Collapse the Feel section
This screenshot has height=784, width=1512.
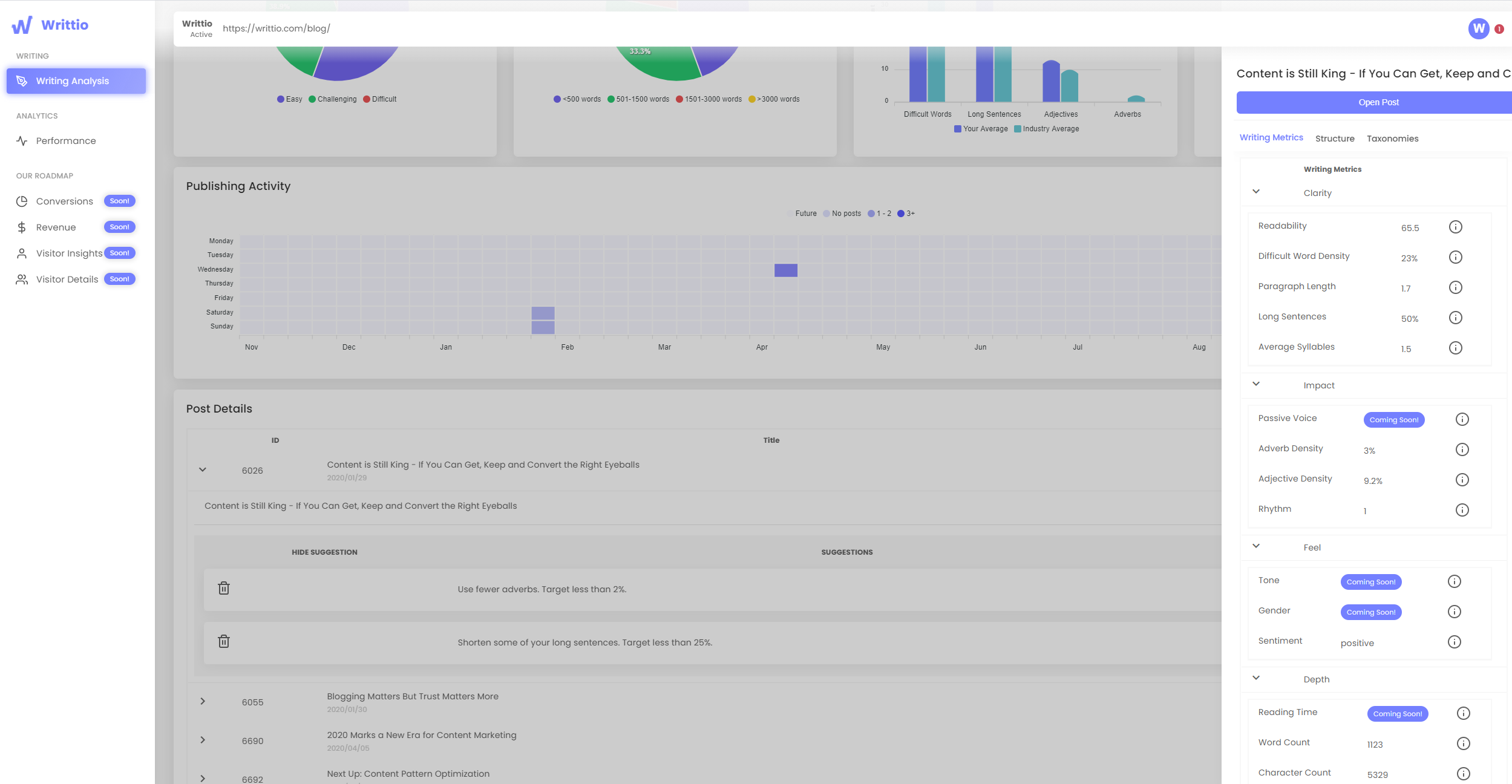point(1256,546)
